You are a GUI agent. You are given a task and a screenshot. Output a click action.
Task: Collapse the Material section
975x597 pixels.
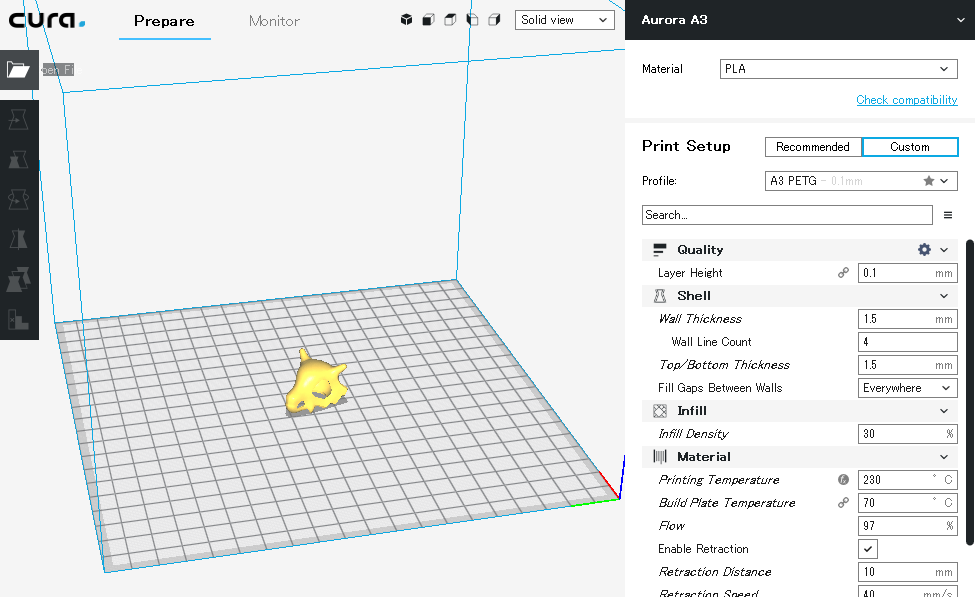pos(945,457)
